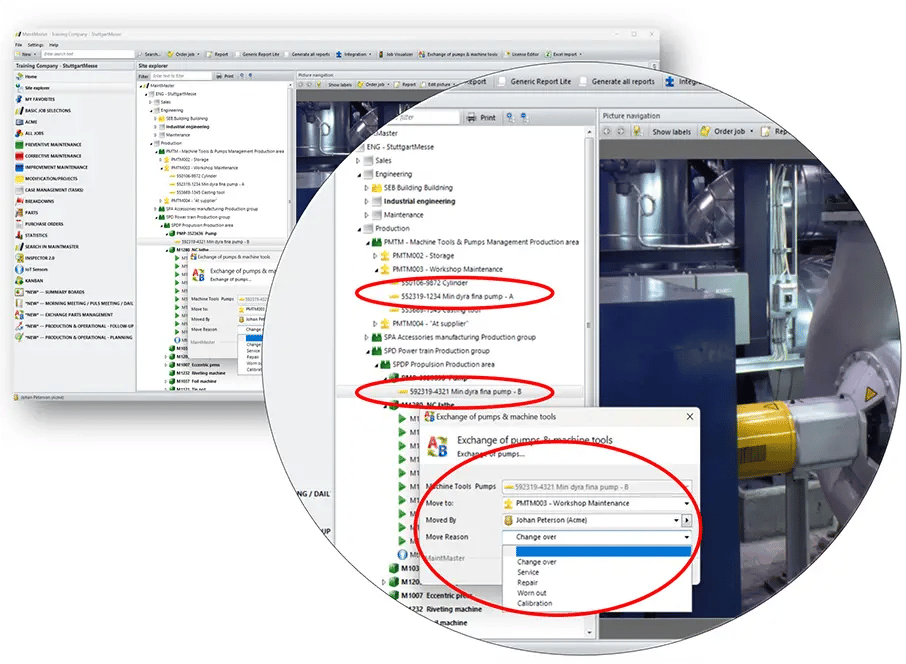Open the ACME sidebar entry
The height and width of the screenshot is (664, 906).
click(31, 122)
